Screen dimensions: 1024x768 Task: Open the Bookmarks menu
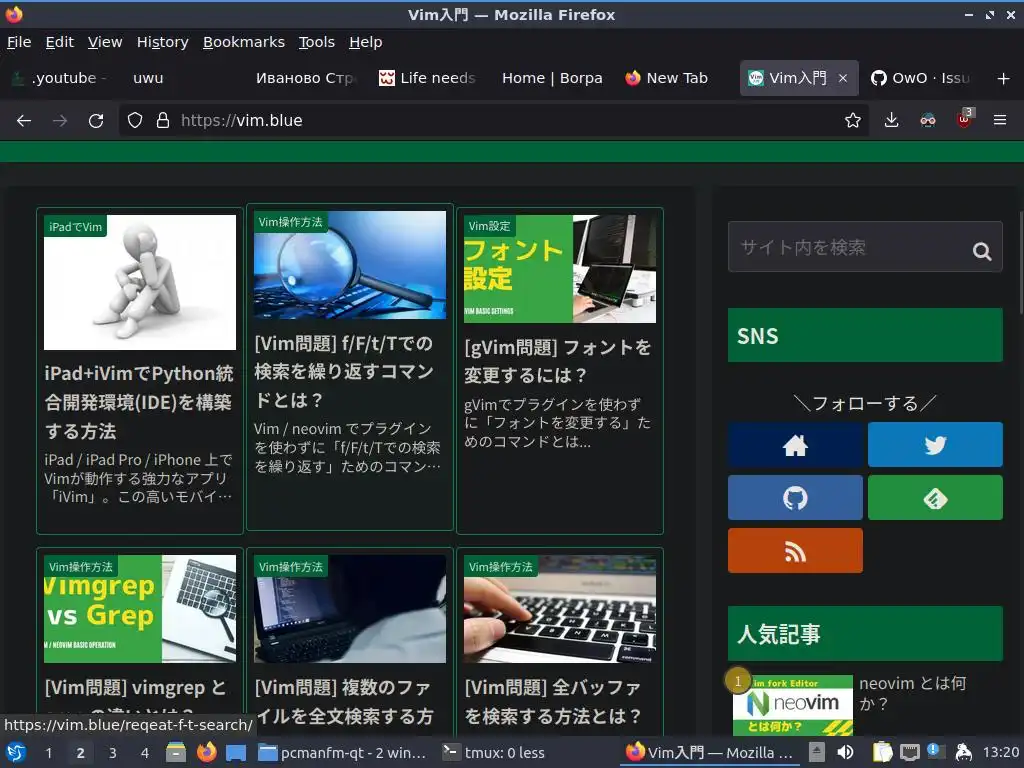tap(244, 42)
